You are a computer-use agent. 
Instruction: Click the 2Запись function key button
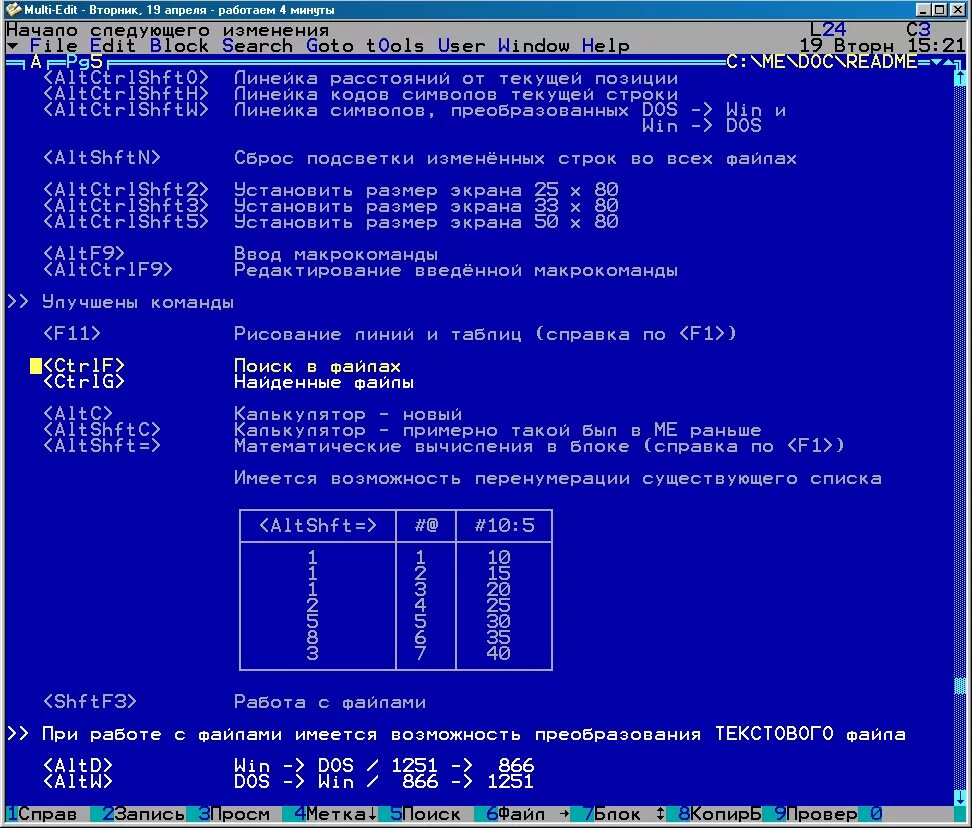point(144,814)
